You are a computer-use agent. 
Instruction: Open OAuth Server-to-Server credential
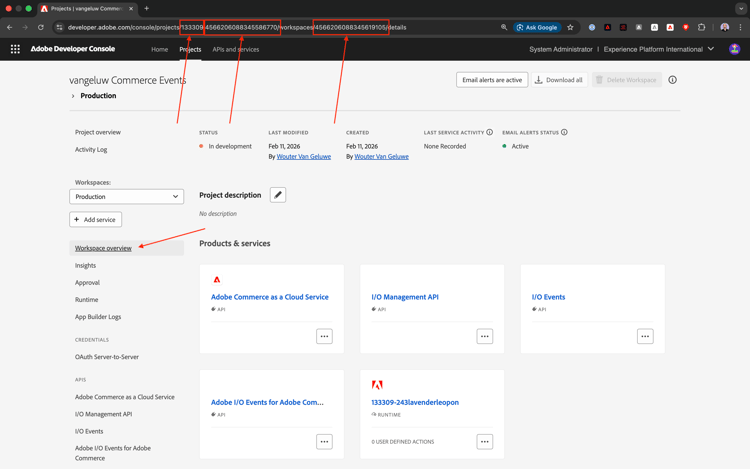pos(107,357)
